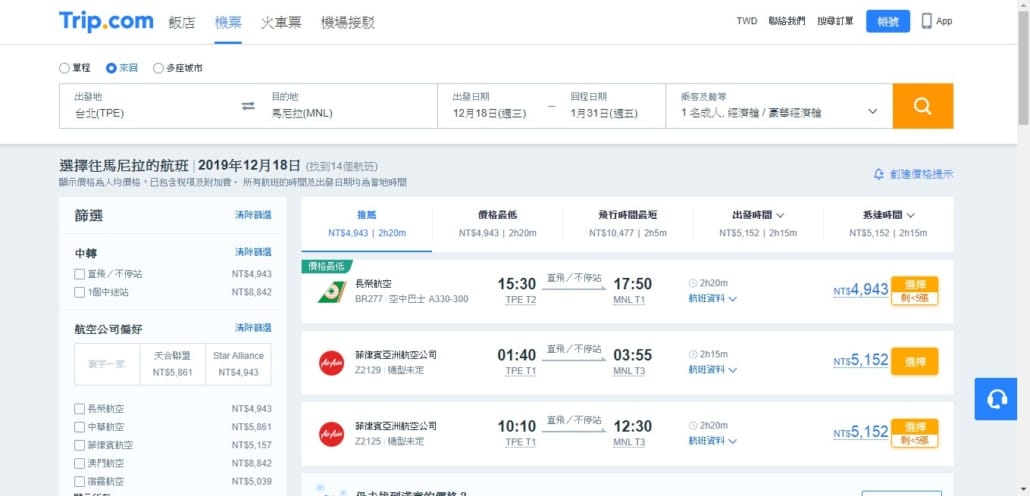The height and width of the screenshot is (496, 1030).
Task: Select the round-trip radio button
Action: coord(111,68)
